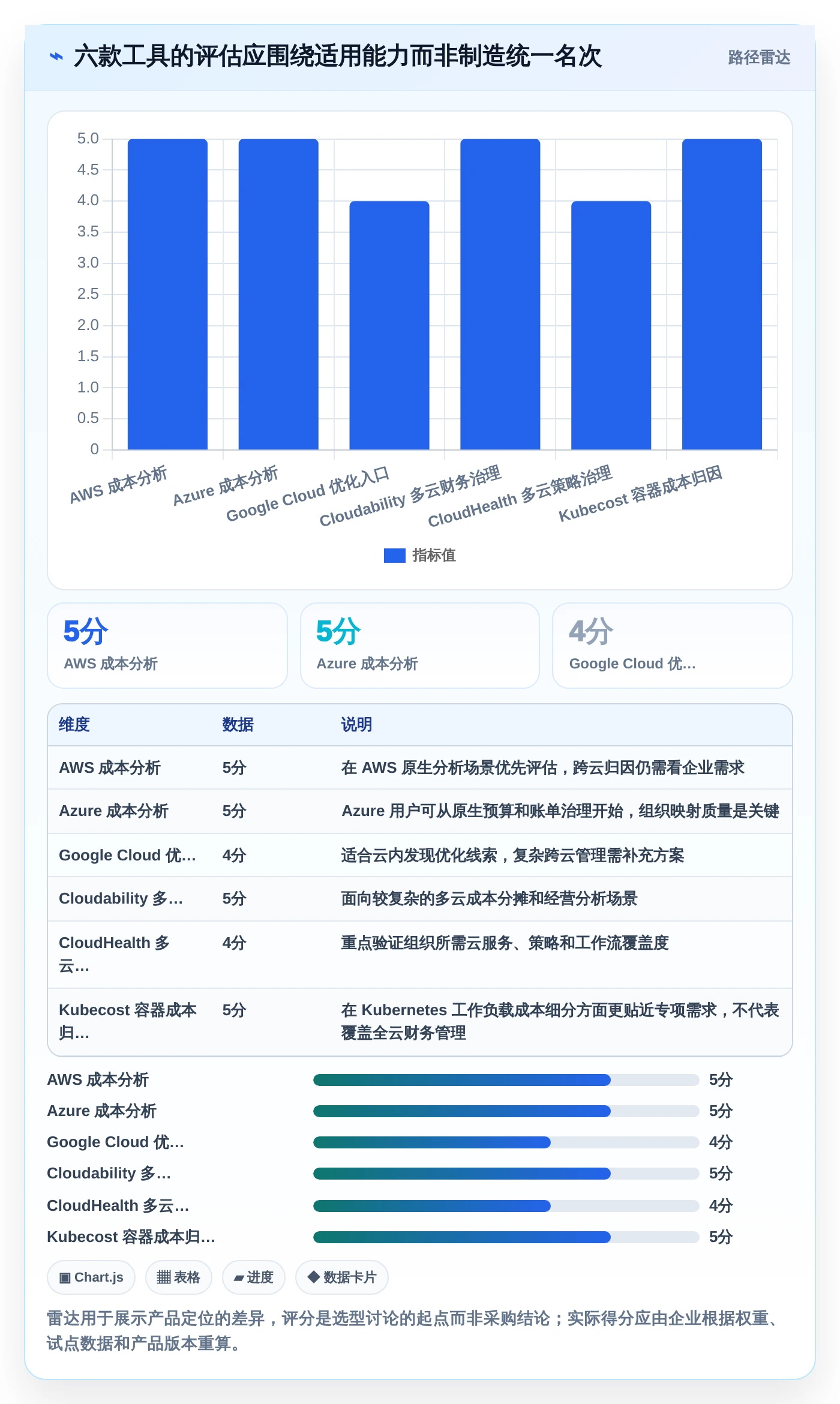Image resolution: width=840 pixels, height=1404 pixels.
Task: Click the chart y-axis 5.0 label
Action: click(x=88, y=139)
